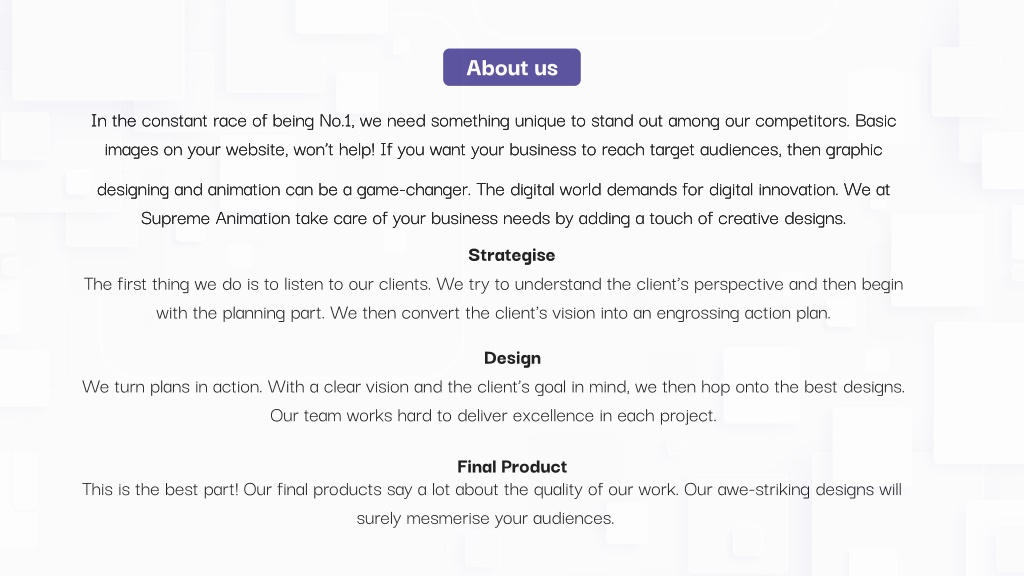Select the Final Product heading
The width and height of the screenshot is (1024, 576).
tap(512, 466)
